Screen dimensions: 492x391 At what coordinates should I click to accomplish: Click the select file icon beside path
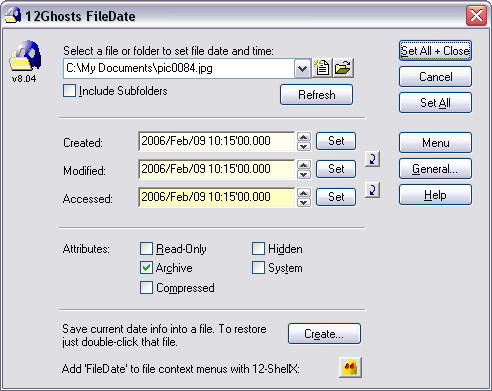pos(322,68)
